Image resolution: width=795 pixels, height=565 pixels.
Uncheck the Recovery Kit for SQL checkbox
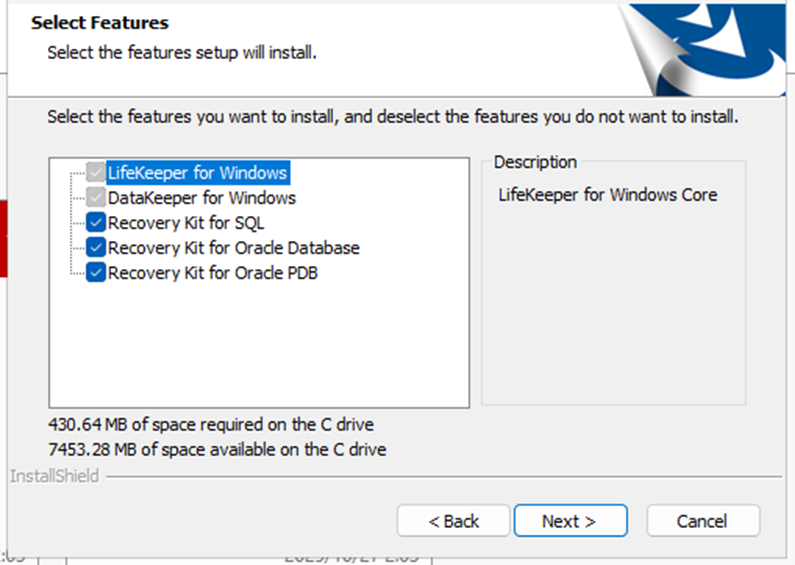tap(96, 222)
